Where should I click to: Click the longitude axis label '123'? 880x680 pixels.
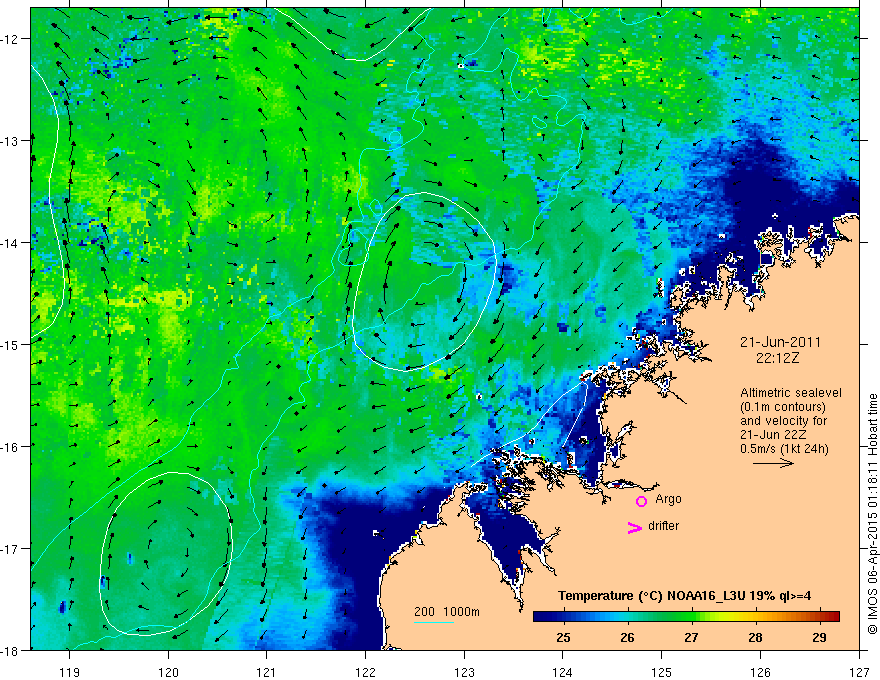464,672
